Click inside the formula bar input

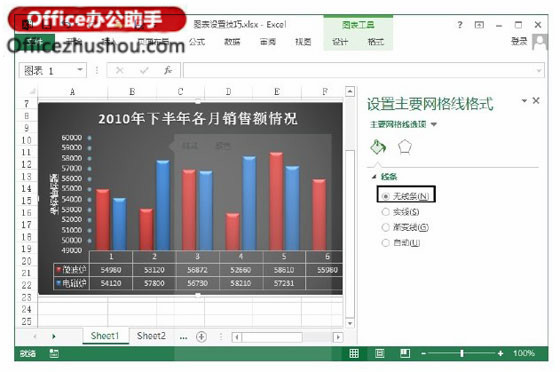coord(359,70)
